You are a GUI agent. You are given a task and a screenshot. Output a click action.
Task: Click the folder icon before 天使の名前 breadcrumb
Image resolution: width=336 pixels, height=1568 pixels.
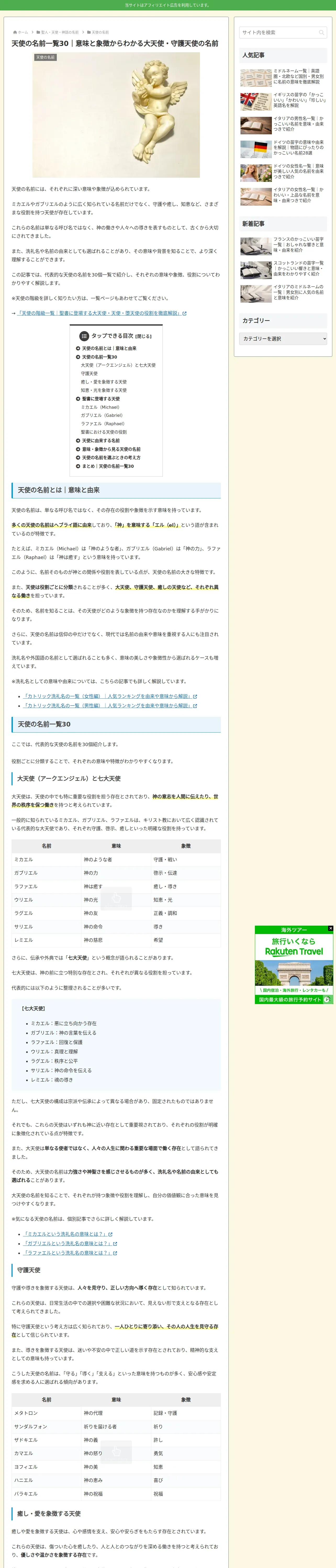coord(89,32)
